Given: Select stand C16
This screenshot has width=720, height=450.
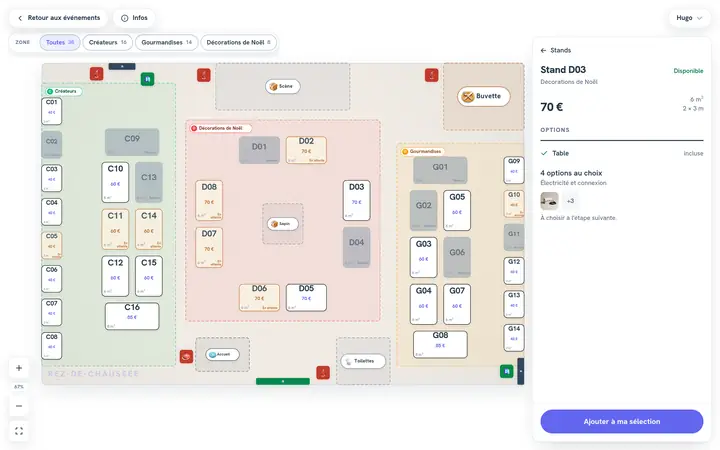Looking at the screenshot, I should click(x=132, y=316).
